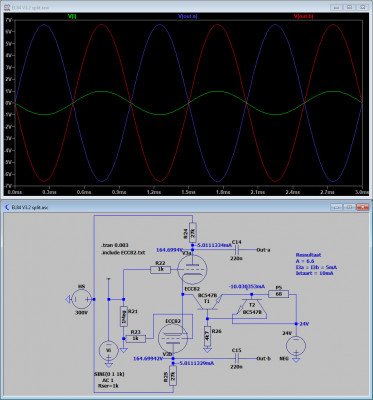
Task: Click the .include ECC82.txt directive
Action: [x=123, y=252]
